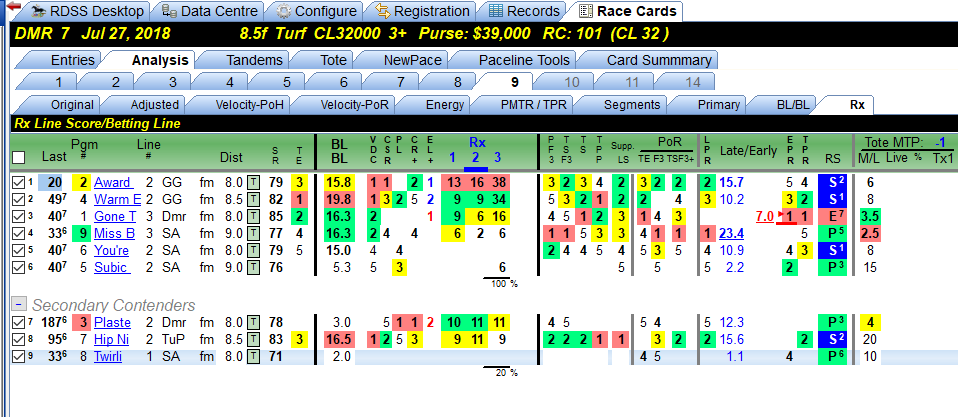Select Rx column 3 header
958x417 pixels.
pos(497,158)
